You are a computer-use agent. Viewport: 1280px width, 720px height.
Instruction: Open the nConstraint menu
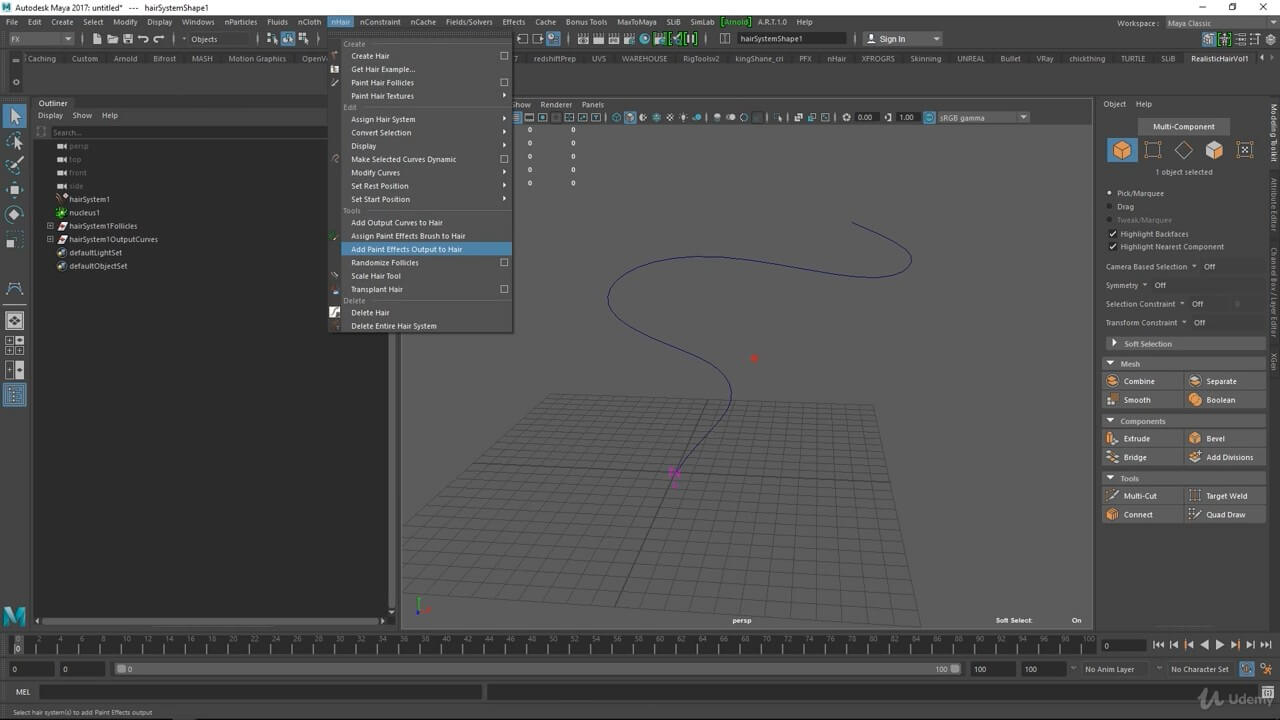[x=379, y=22]
